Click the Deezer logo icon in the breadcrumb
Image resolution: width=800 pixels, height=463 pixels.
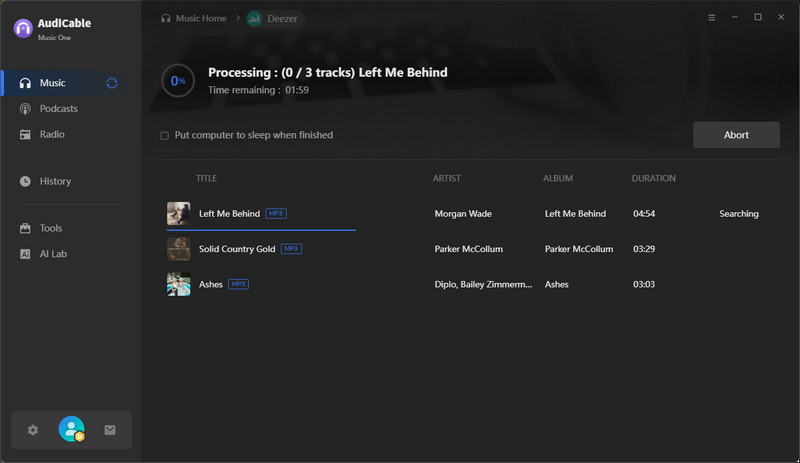(x=254, y=19)
